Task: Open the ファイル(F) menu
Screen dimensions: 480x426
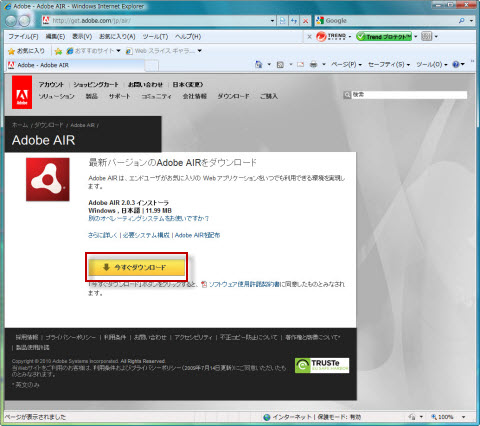Action: [x=23, y=37]
